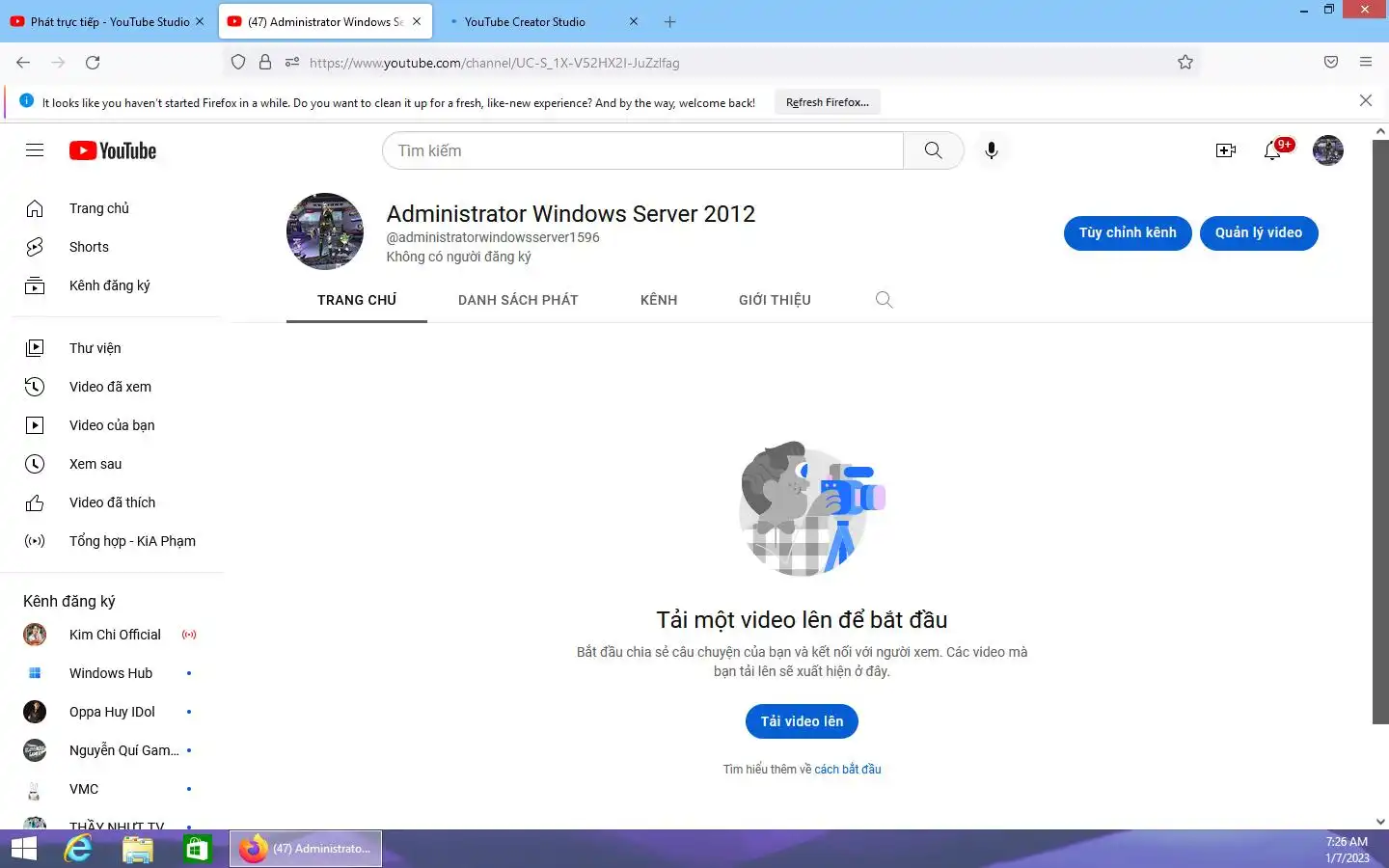Search within channel magnifier icon
The image size is (1389, 868).
(884, 300)
